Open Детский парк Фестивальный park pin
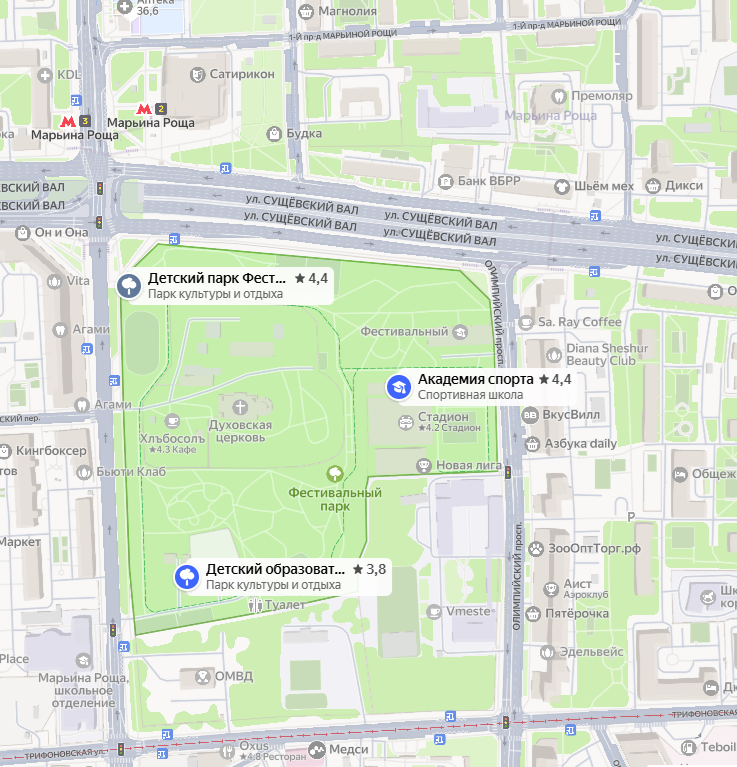Viewport: 737px width, 767px height. (129, 286)
